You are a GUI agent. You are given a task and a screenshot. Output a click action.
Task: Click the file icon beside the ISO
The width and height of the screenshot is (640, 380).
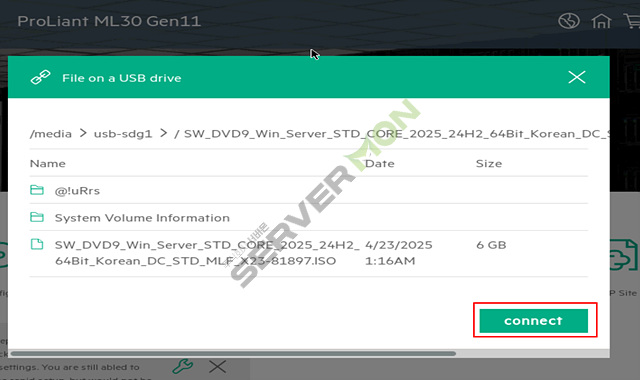37,244
